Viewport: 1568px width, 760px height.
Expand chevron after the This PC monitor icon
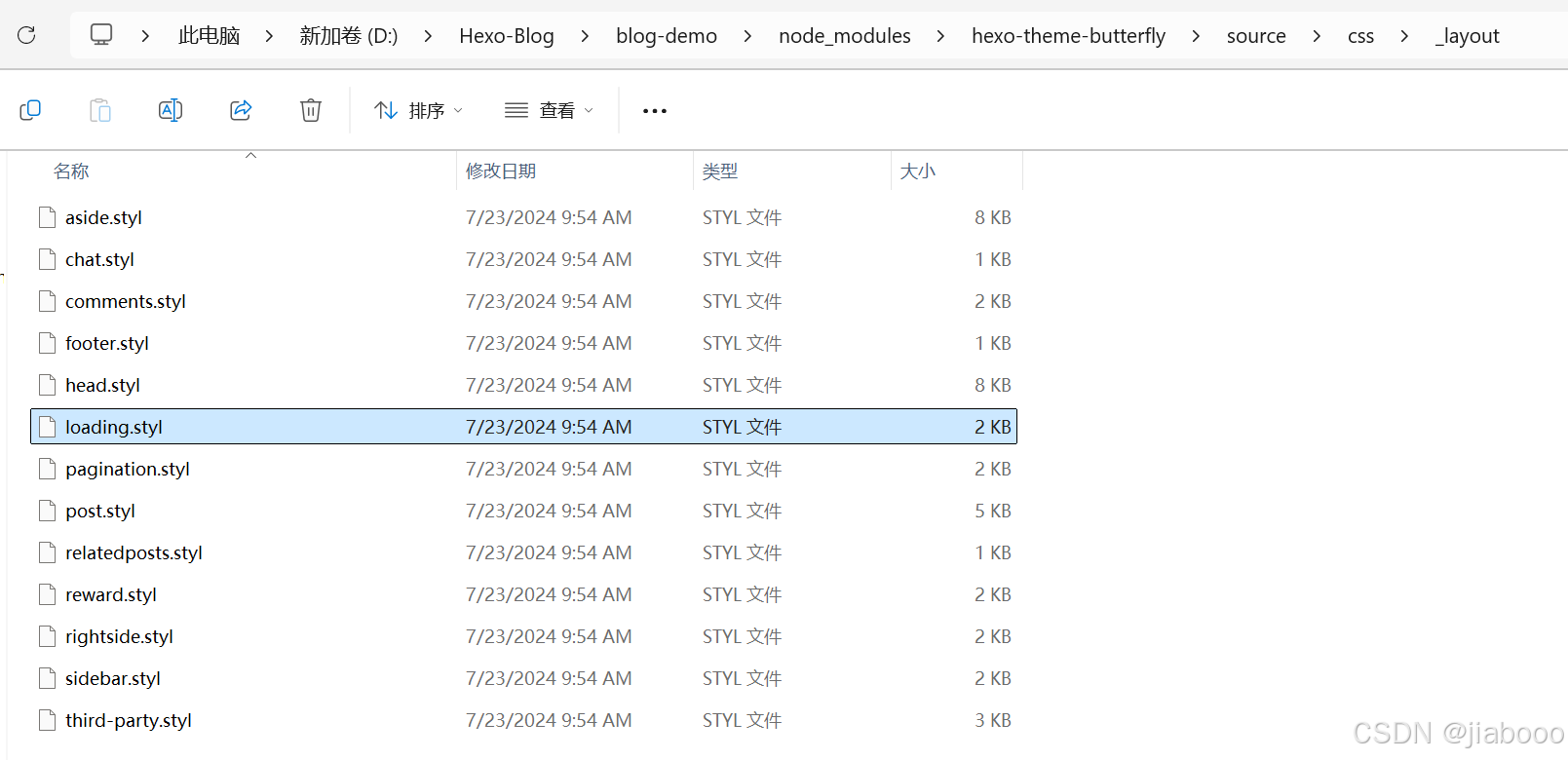click(145, 36)
